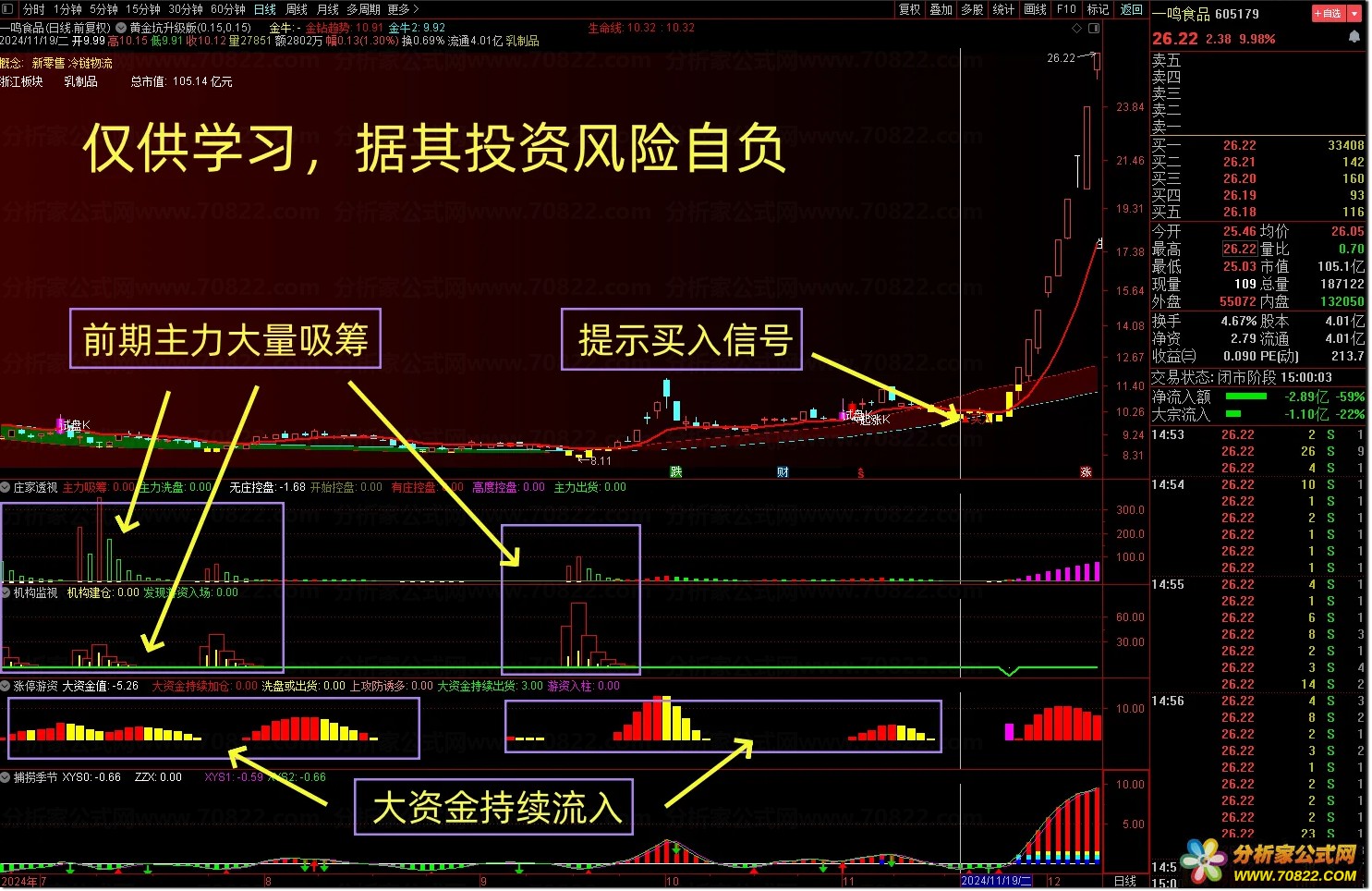
Task: Click the 多股 multi-stock toolbar button
Action: 973,9
